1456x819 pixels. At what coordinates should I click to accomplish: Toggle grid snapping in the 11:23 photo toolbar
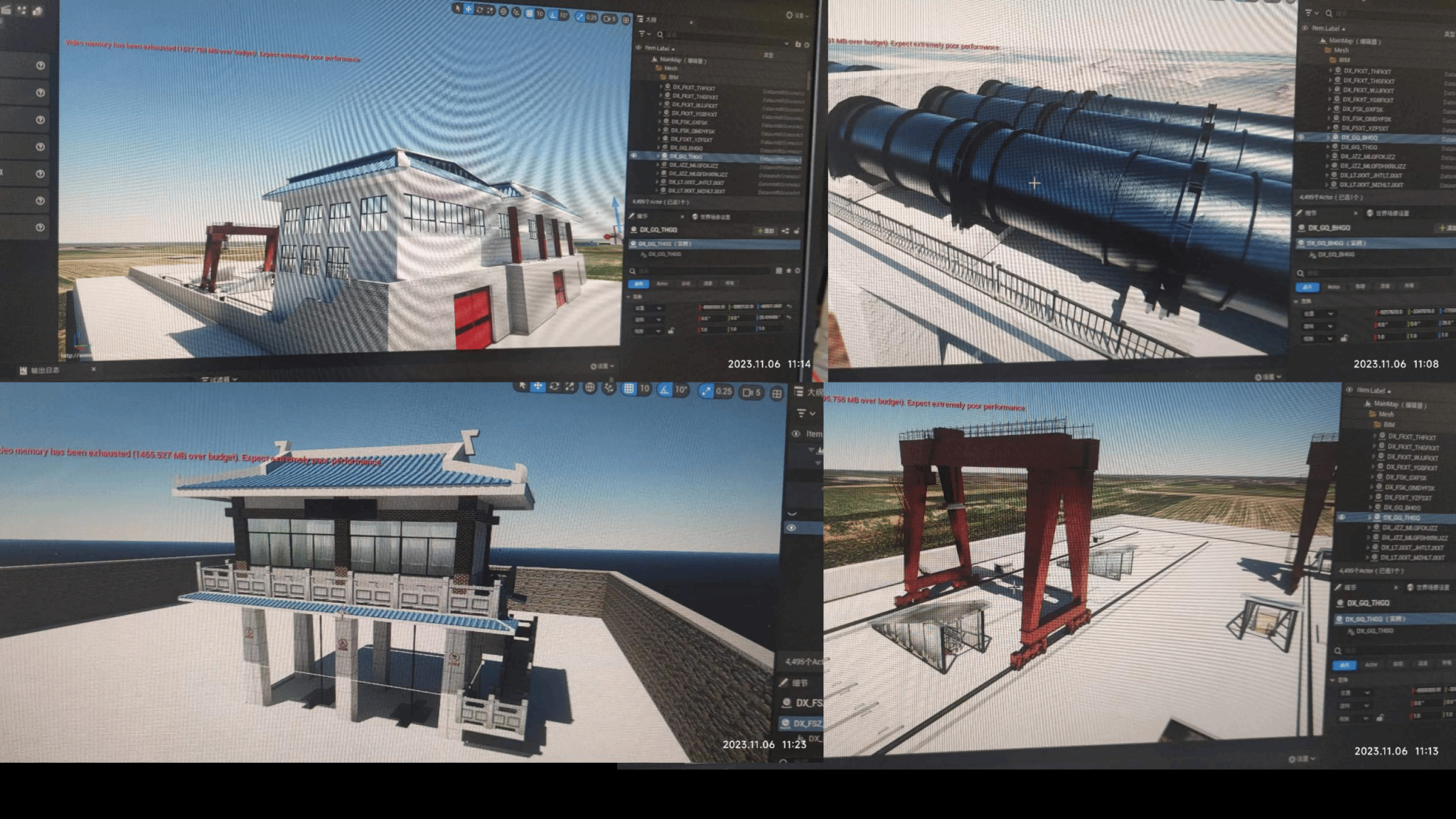pyautogui.click(x=628, y=388)
